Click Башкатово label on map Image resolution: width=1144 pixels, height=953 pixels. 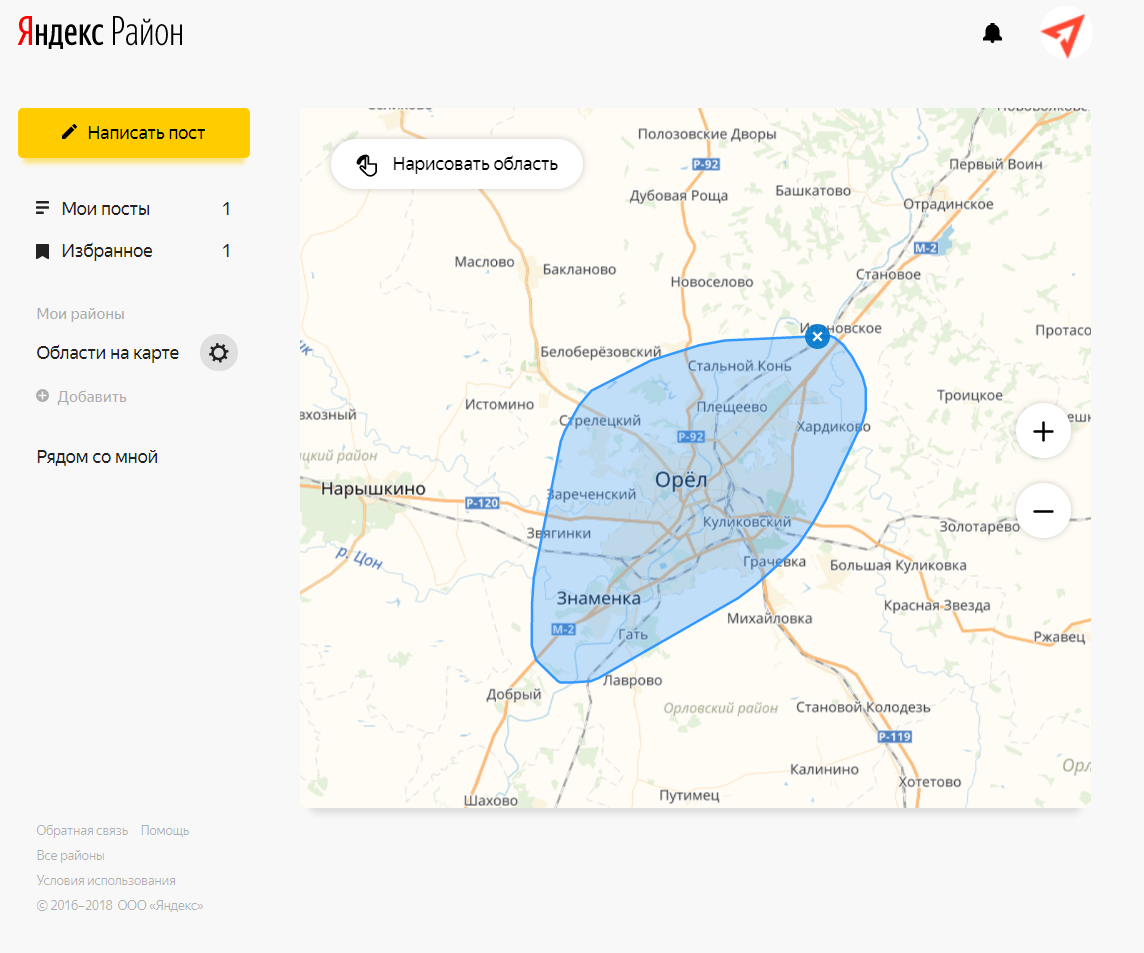pyautogui.click(x=813, y=190)
